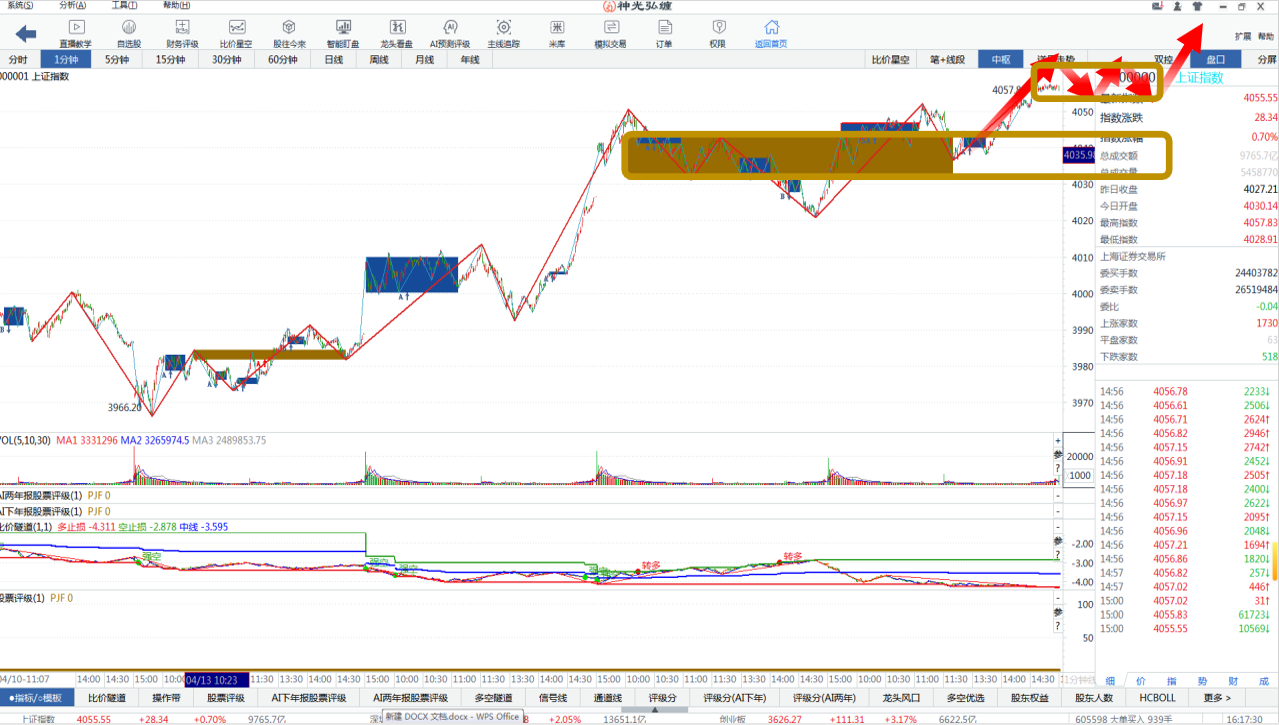Open AI预测评级 prediction rating icon
1279x725 pixels.
click(x=449, y=33)
